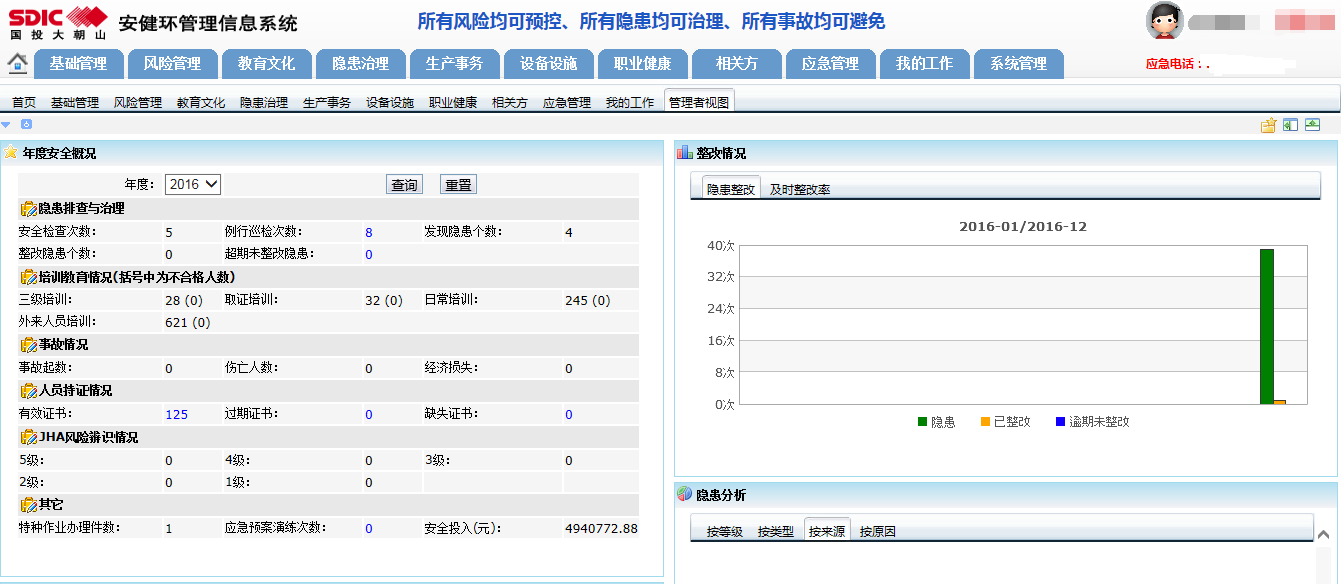Switch to the 及时整改率 tab
1341x584 pixels.
[x=799, y=189]
